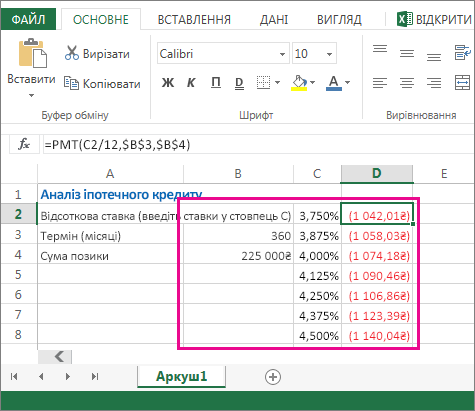Image resolution: width=475 pixels, height=411 pixels.
Task: Click the Paste clipboard icon
Action: point(32,53)
